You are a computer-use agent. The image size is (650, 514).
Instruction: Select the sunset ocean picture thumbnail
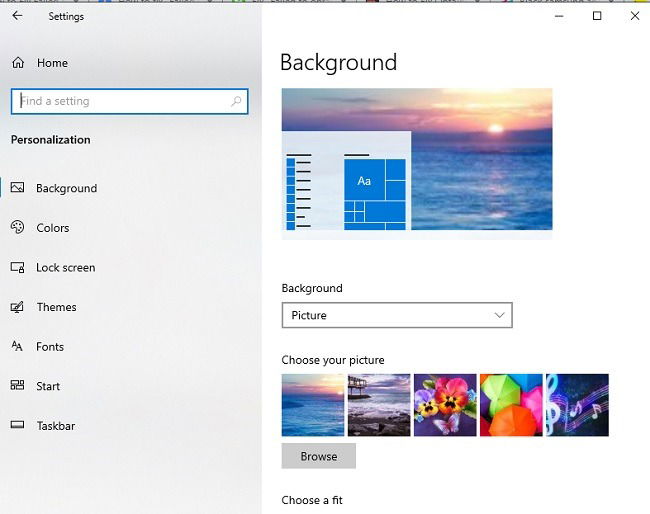point(313,405)
